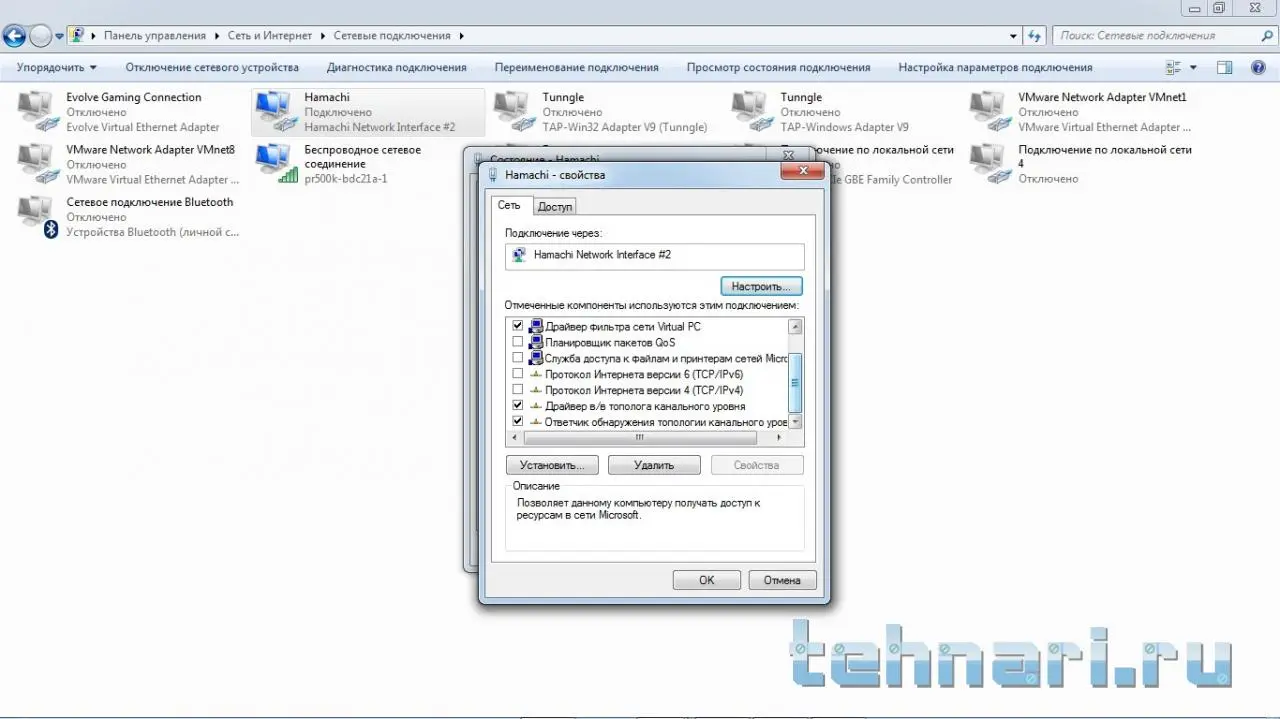The image size is (1280, 719).
Task: Click the control panel icon in address bar
Action: (77, 36)
